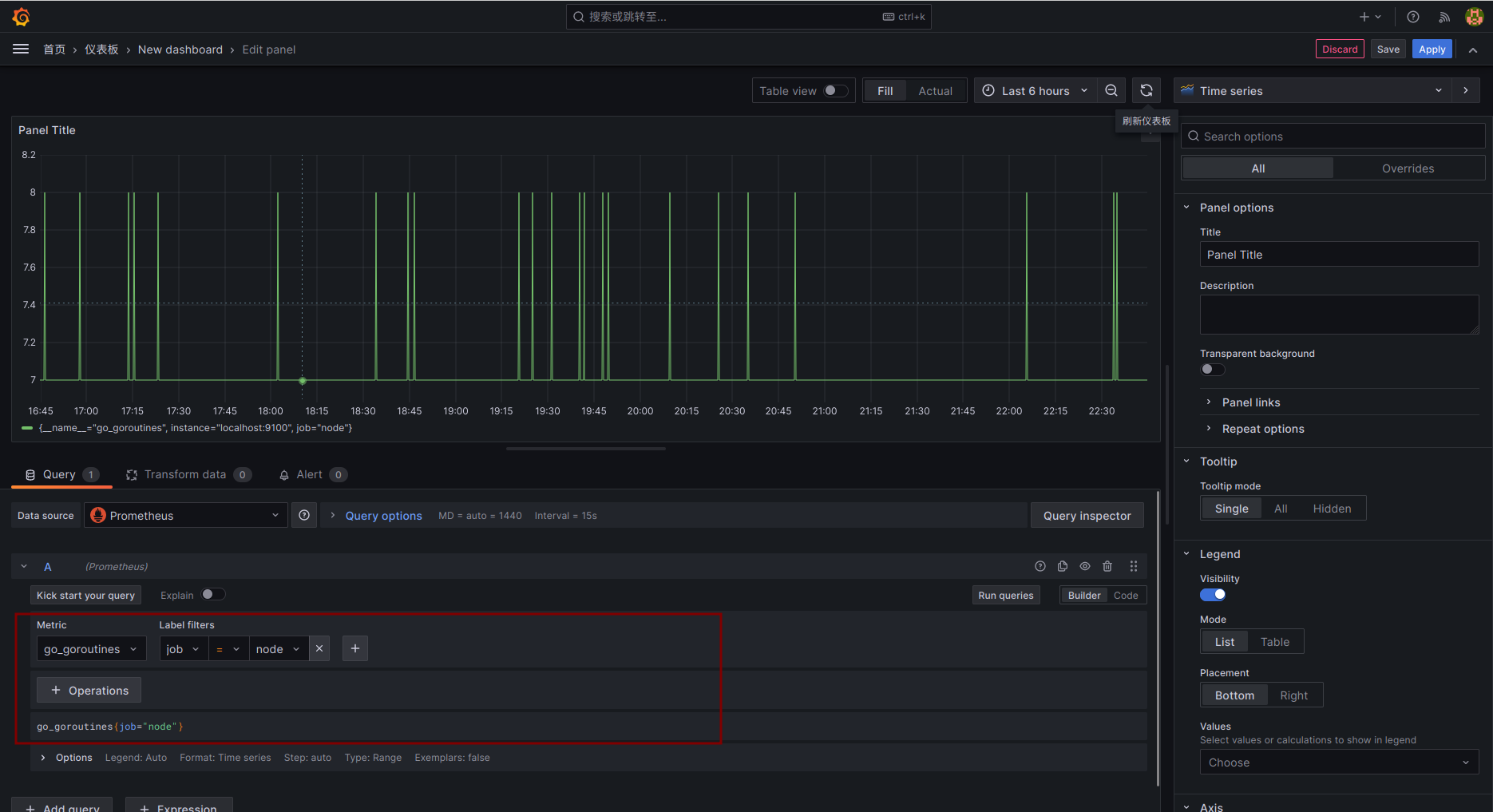Open the Last 6 hours time picker
The image size is (1493, 812).
click(1034, 91)
